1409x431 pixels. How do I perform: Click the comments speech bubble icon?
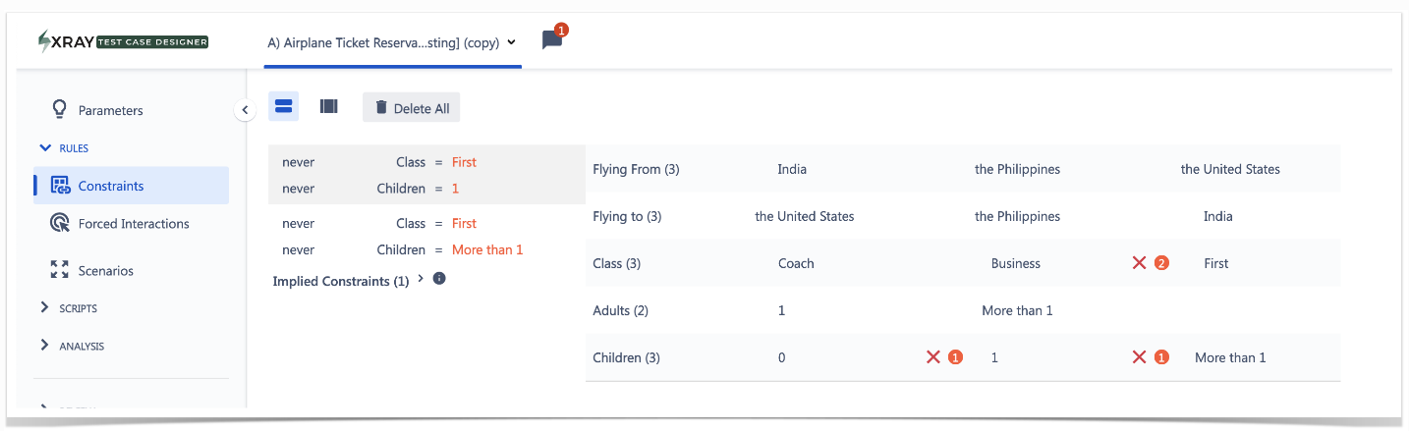[x=551, y=40]
